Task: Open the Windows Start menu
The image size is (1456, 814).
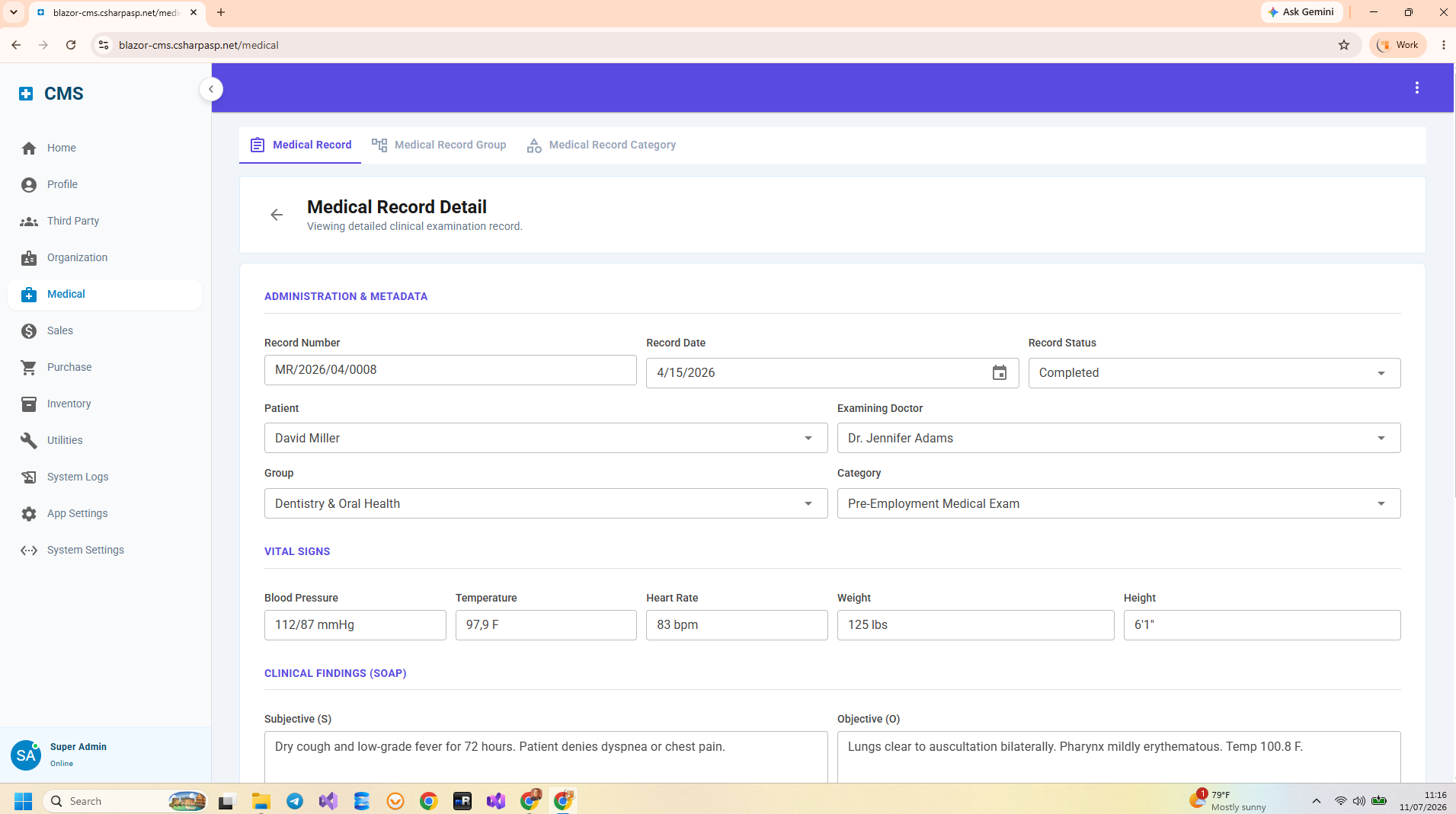Action: click(23, 801)
